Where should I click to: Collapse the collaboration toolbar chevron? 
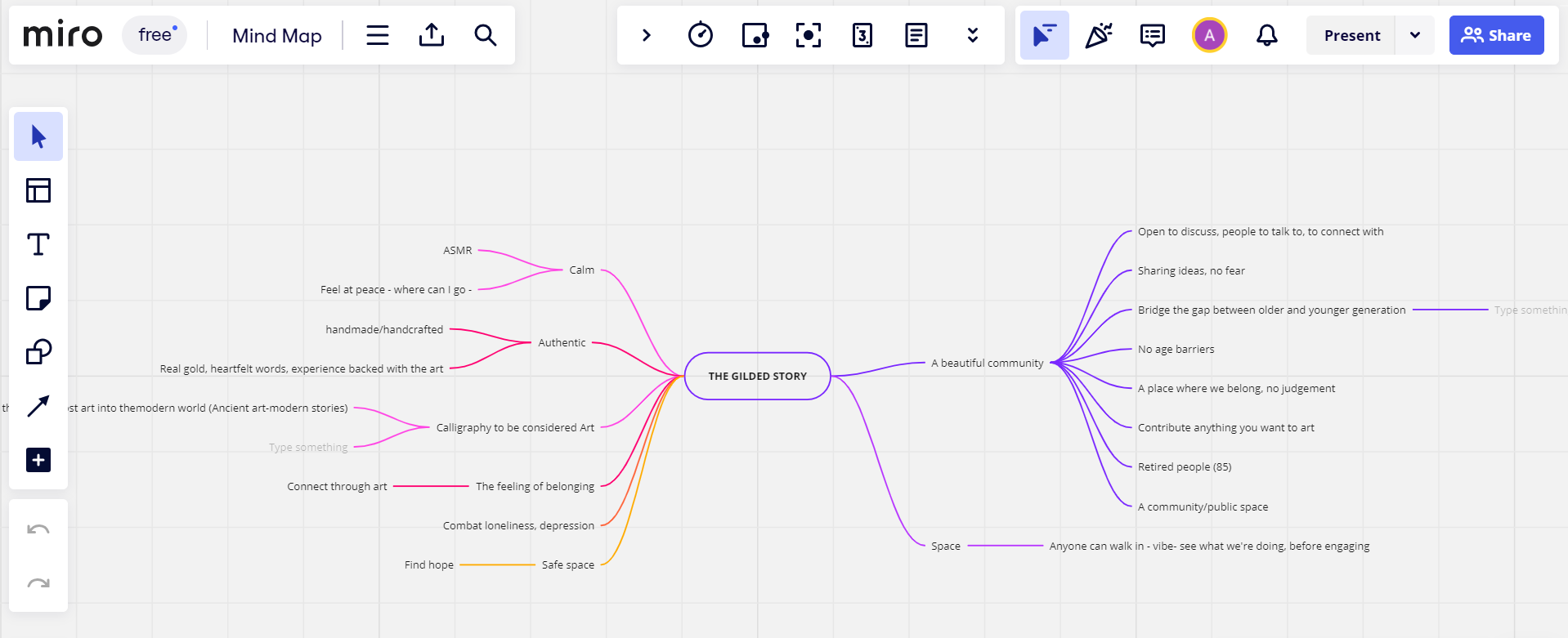[647, 35]
